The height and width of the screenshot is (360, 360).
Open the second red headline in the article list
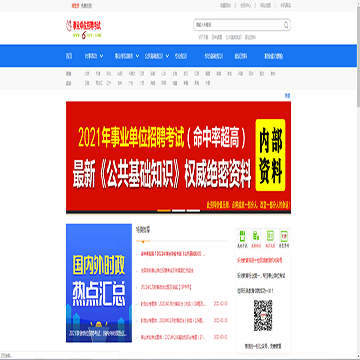click(x=167, y=270)
